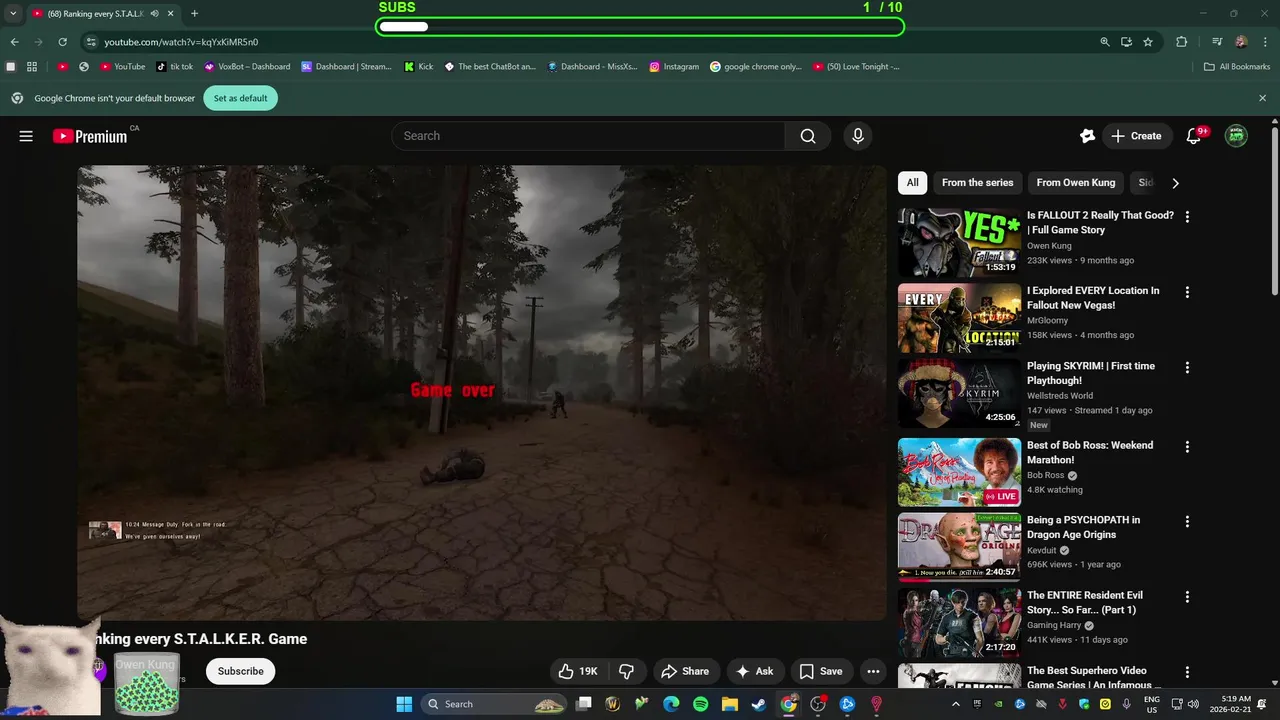This screenshot has height=720, width=1280.
Task: Open Love Tonight bookmark
Action: [856, 67]
